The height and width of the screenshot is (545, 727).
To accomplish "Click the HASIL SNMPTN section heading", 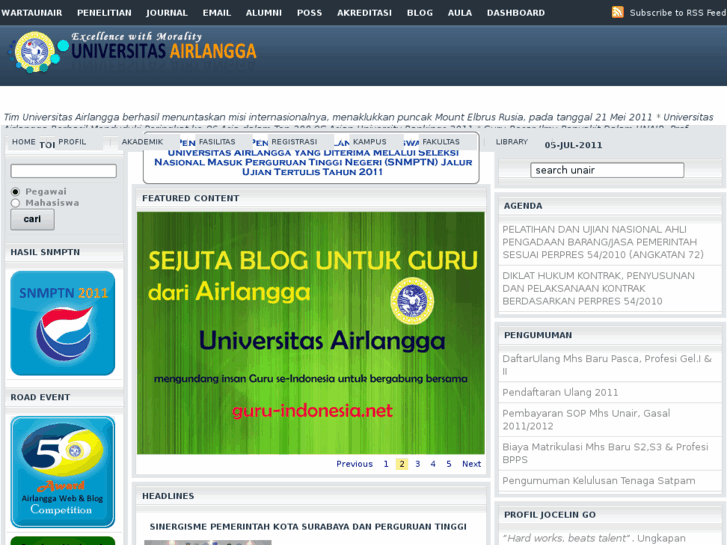I will (45, 252).
